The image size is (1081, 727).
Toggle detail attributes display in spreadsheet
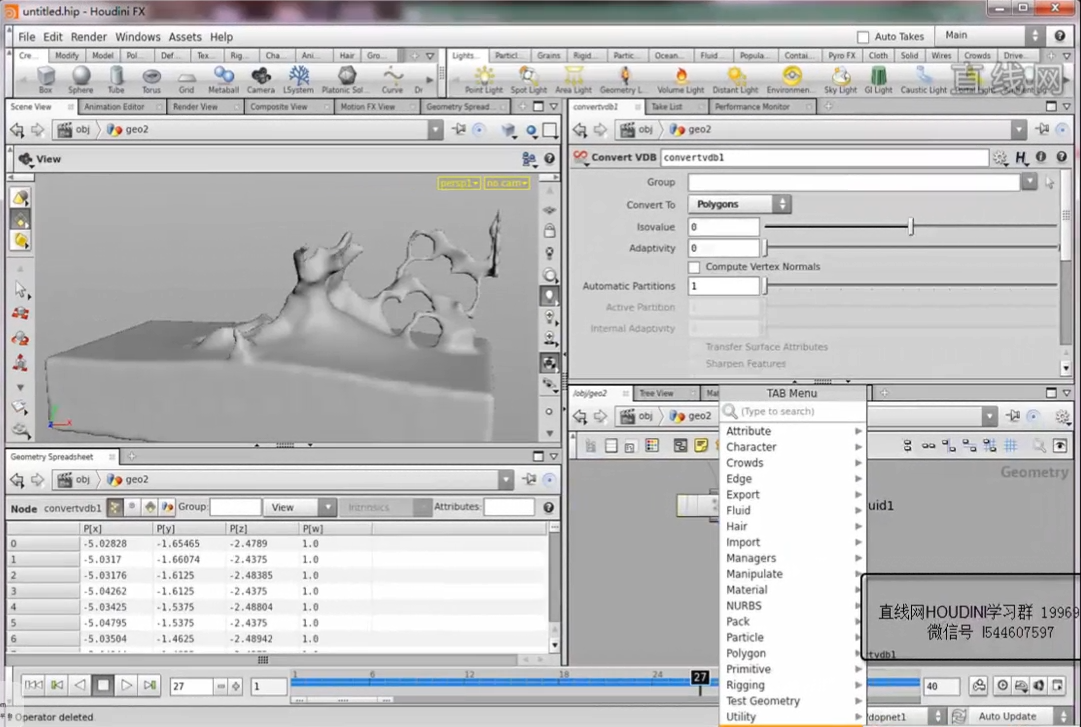click(x=167, y=507)
